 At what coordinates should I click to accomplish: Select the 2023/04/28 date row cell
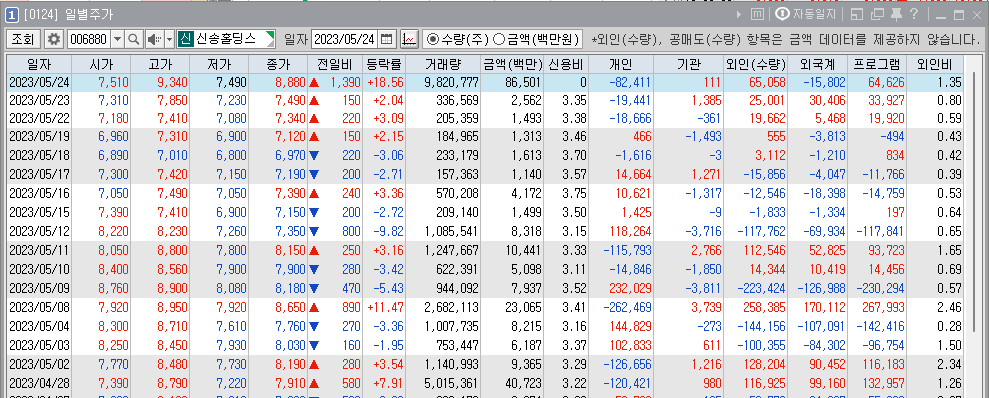coord(39,383)
